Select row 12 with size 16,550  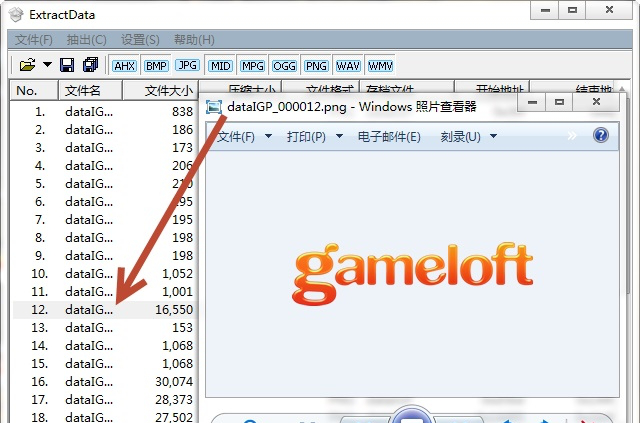point(104,310)
